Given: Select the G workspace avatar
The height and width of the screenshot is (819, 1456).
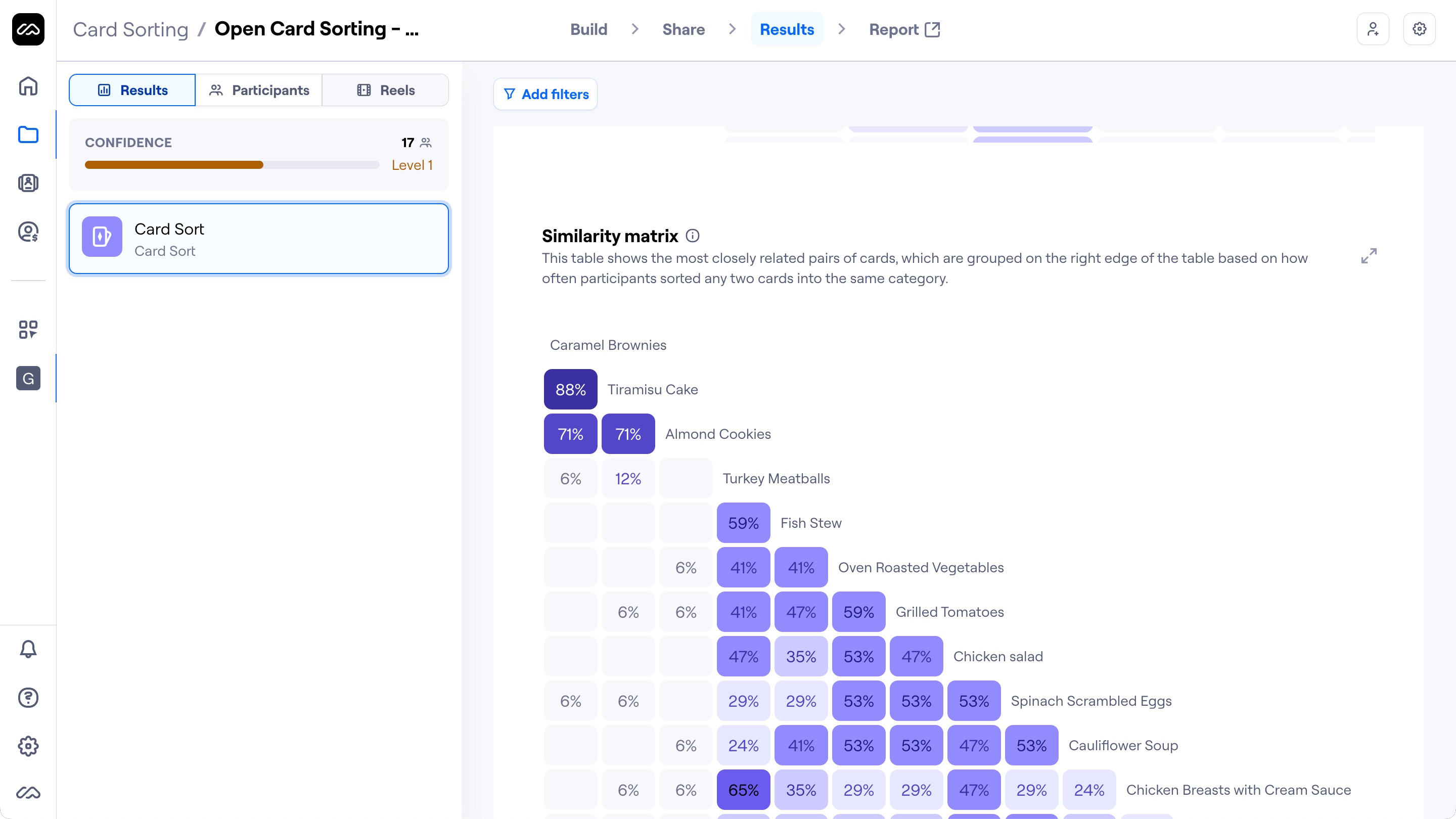Looking at the screenshot, I should [x=28, y=378].
